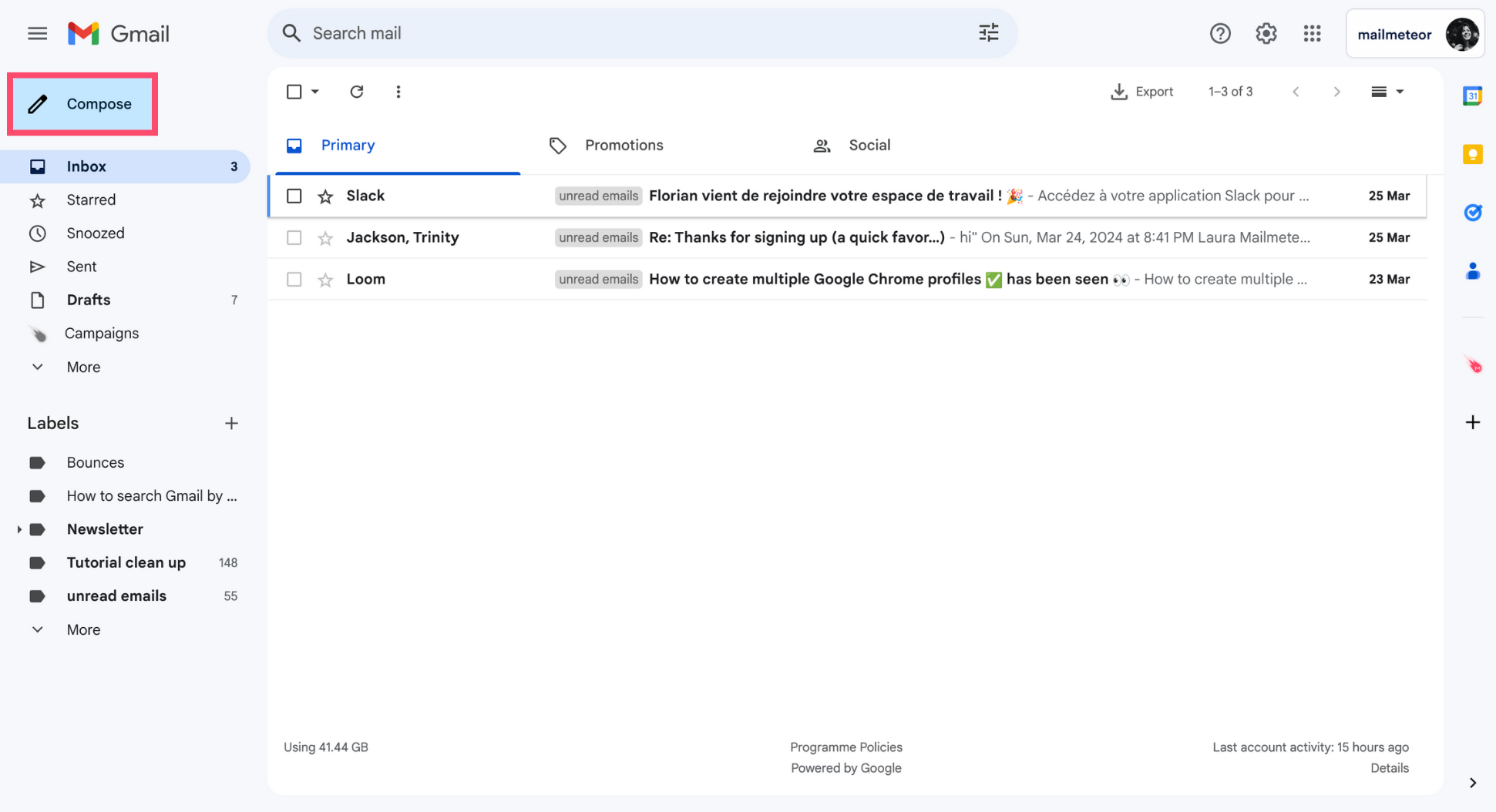The height and width of the screenshot is (812, 1496).
Task: Open the inbox density view dropdown
Action: pos(1387,92)
